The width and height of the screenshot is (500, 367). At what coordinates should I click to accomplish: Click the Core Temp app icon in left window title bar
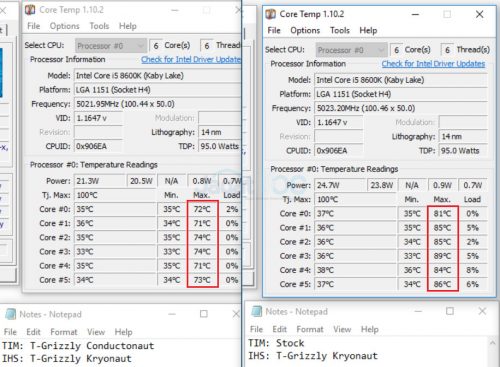point(30,10)
